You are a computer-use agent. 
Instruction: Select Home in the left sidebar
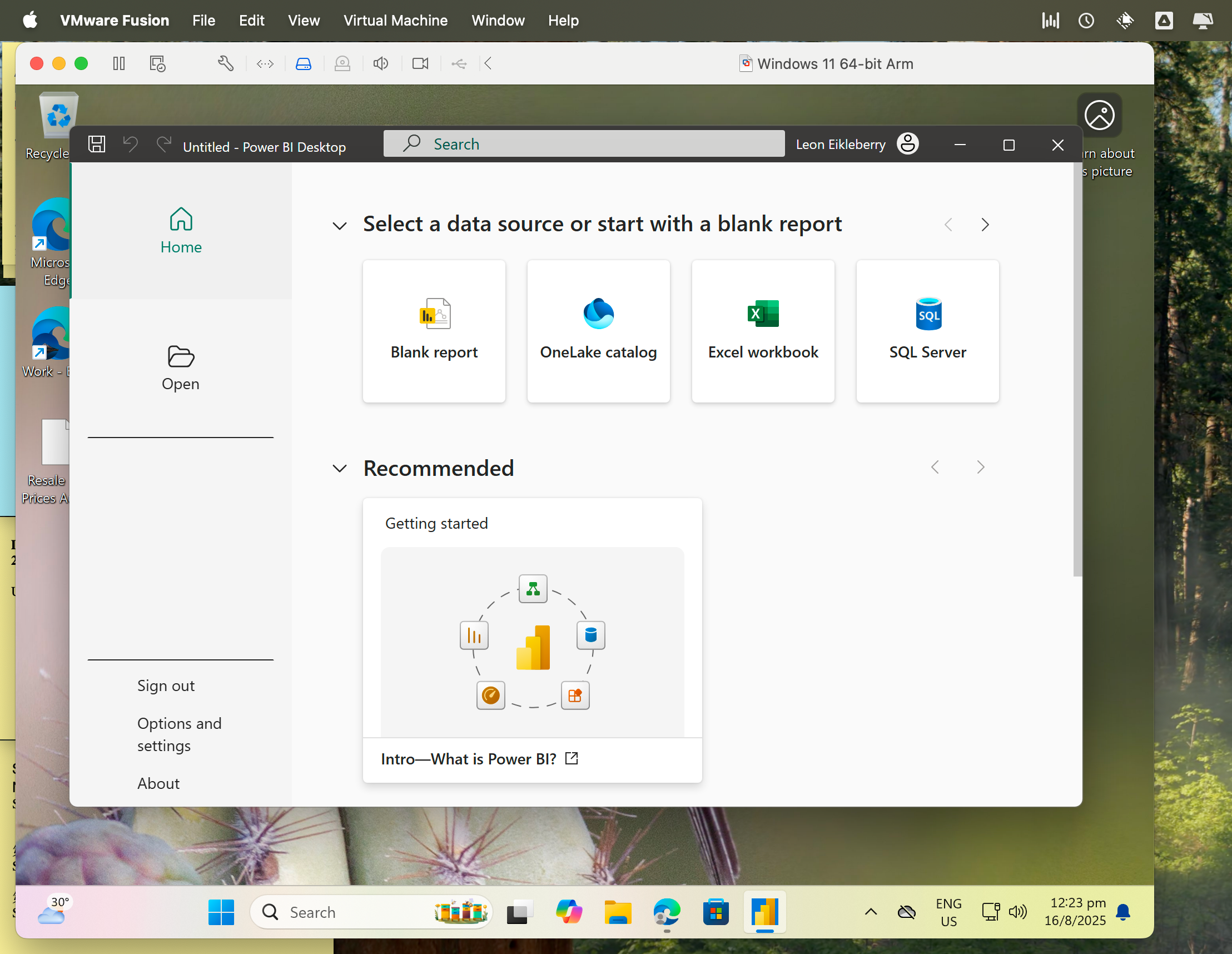pos(181,231)
